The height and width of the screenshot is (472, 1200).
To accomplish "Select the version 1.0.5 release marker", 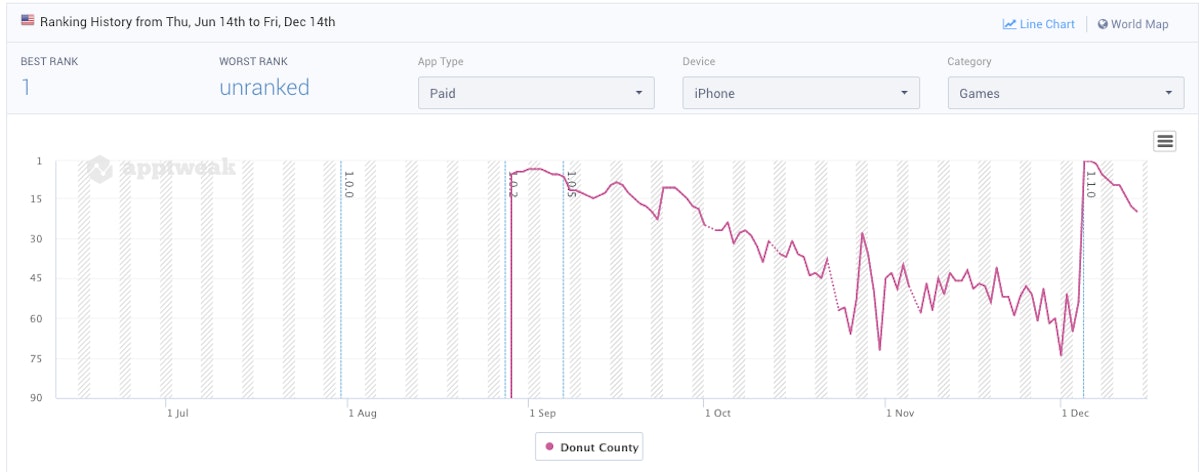I will pyautogui.click(x=571, y=184).
